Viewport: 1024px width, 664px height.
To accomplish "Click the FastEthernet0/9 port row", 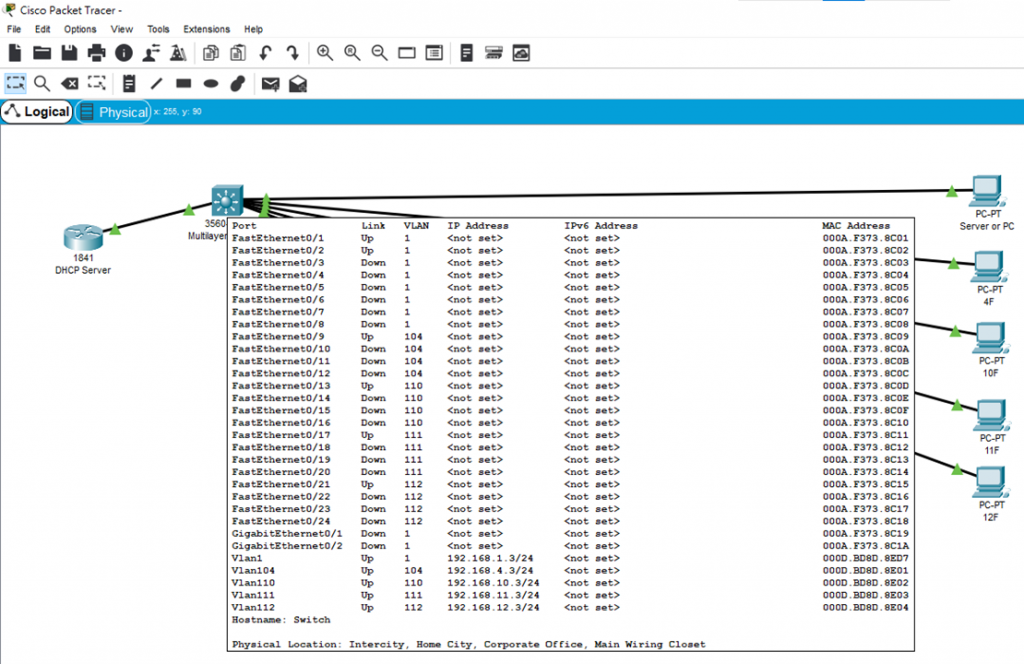I will click(x=570, y=337).
